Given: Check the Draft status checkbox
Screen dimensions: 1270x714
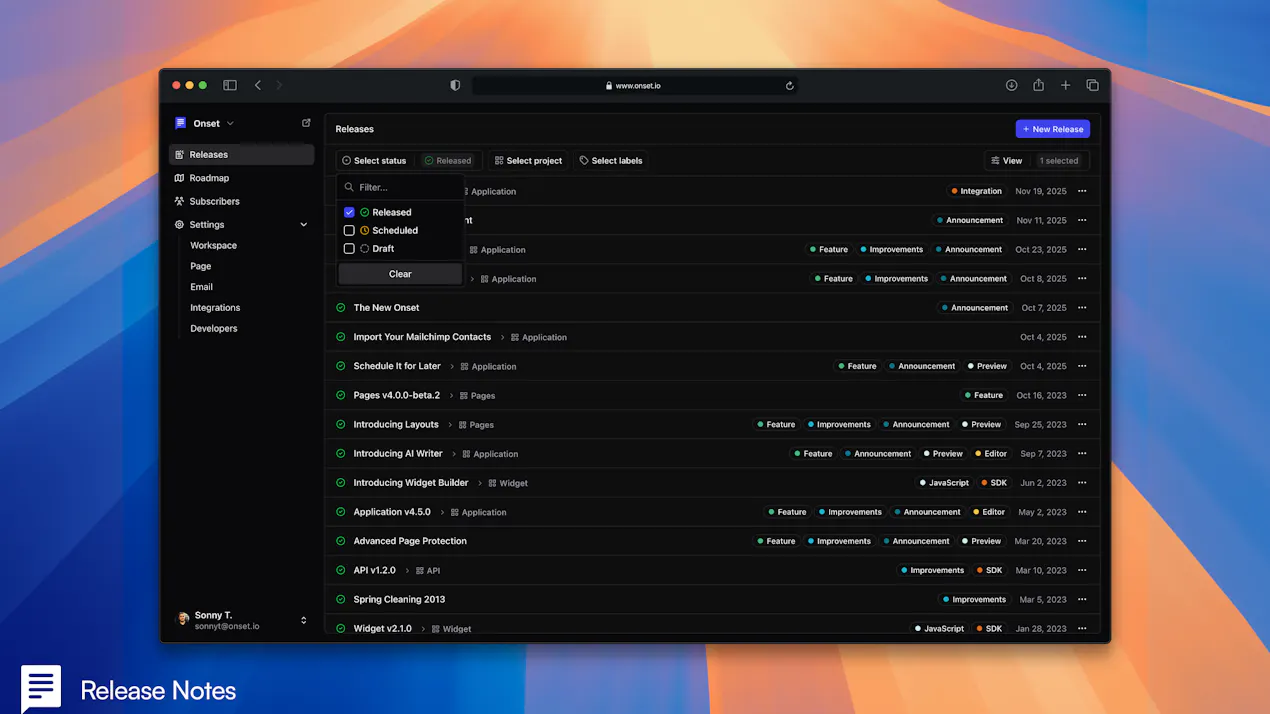Looking at the screenshot, I should coord(349,248).
